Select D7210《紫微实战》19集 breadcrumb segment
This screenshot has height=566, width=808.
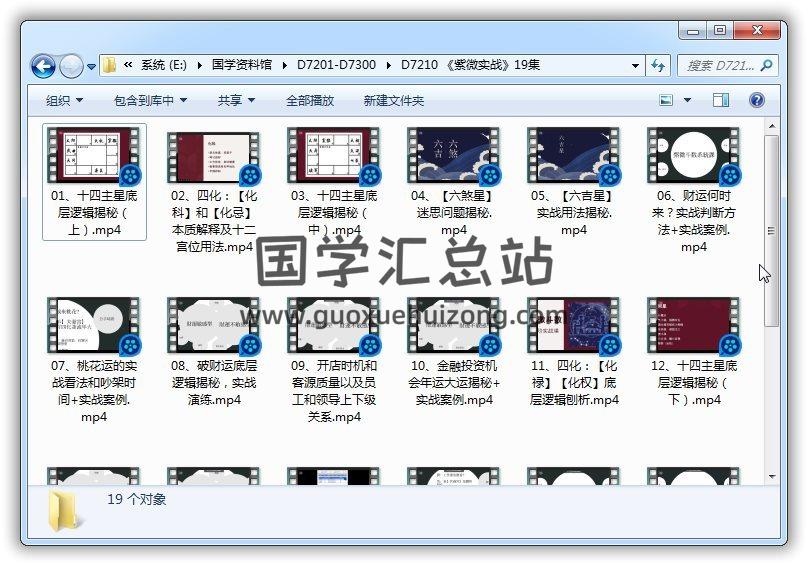pyautogui.click(x=470, y=65)
